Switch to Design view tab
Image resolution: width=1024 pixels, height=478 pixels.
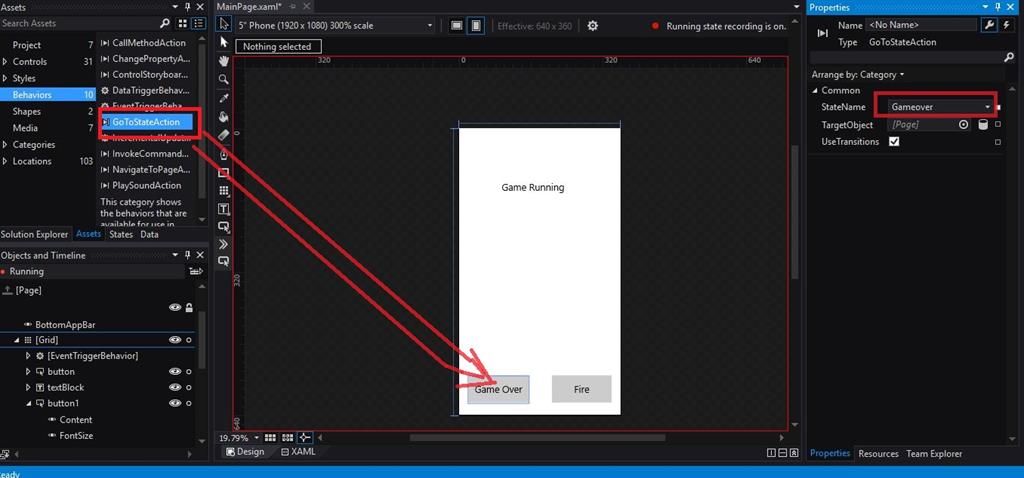245,452
